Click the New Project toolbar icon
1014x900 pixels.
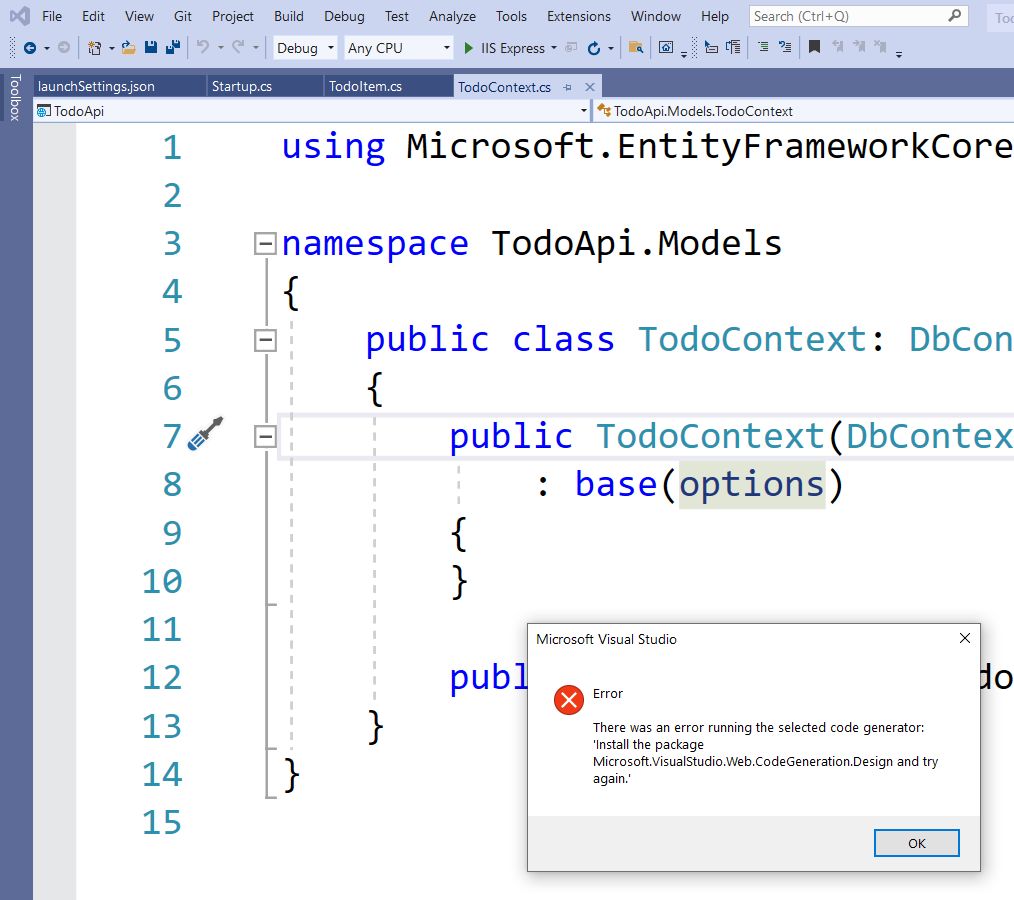pos(94,48)
